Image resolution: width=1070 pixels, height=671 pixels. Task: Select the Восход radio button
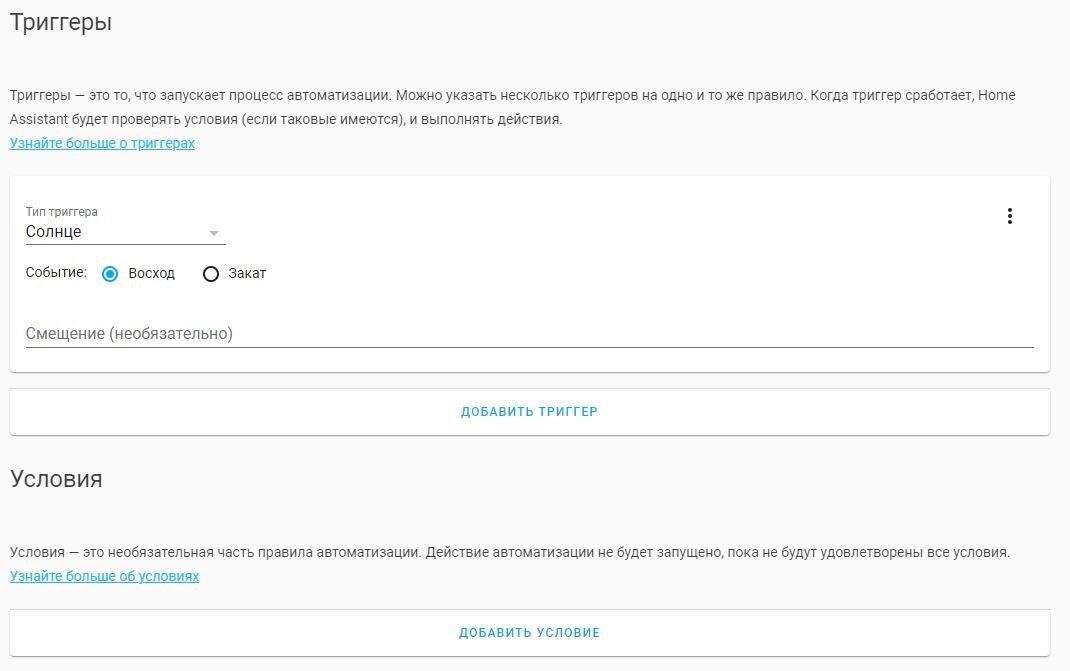pyautogui.click(x=110, y=274)
